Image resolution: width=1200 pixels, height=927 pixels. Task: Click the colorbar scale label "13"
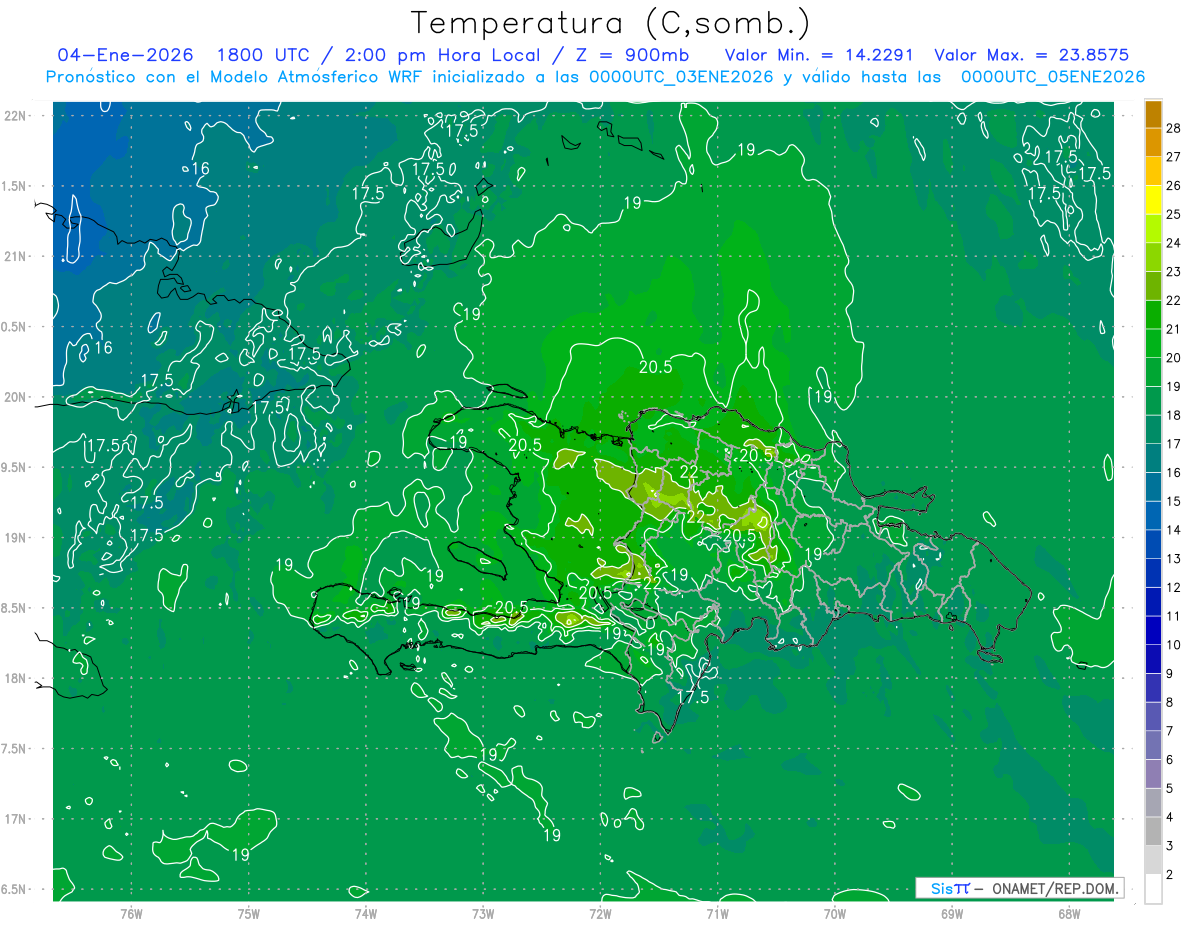click(x=1174, y=559)
